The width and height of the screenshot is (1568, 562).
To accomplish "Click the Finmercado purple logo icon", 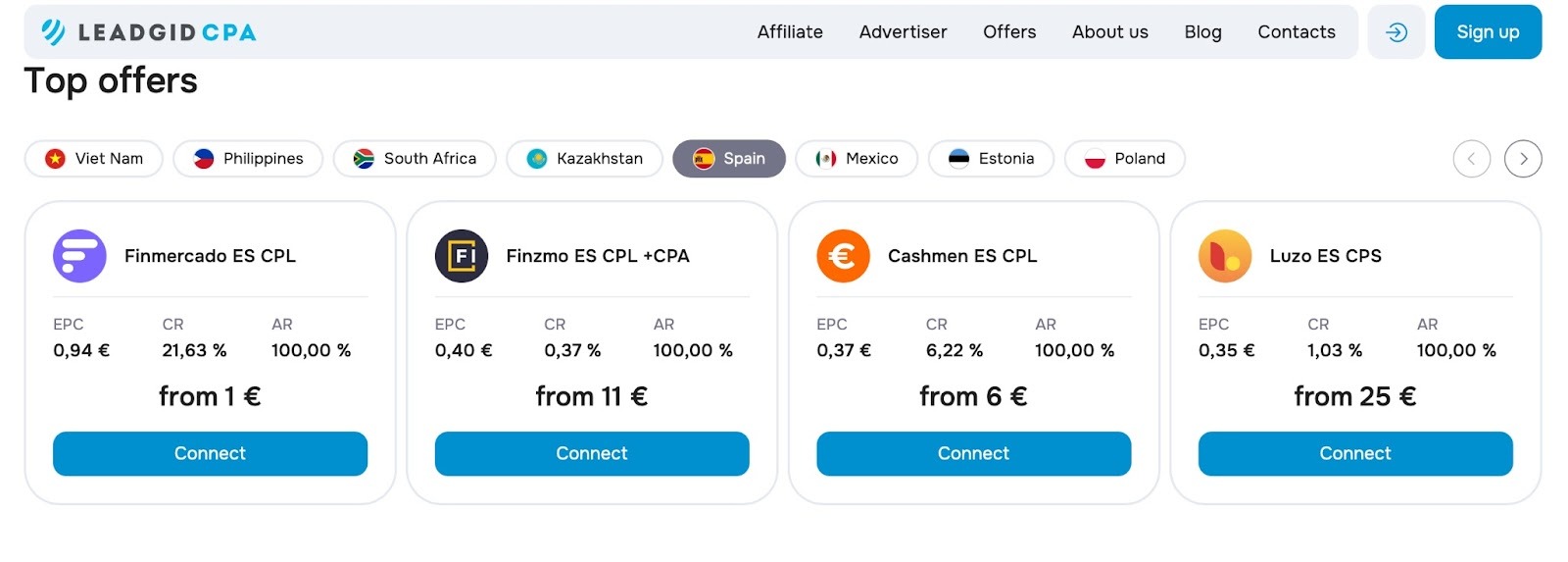I will tap(79, 256).
